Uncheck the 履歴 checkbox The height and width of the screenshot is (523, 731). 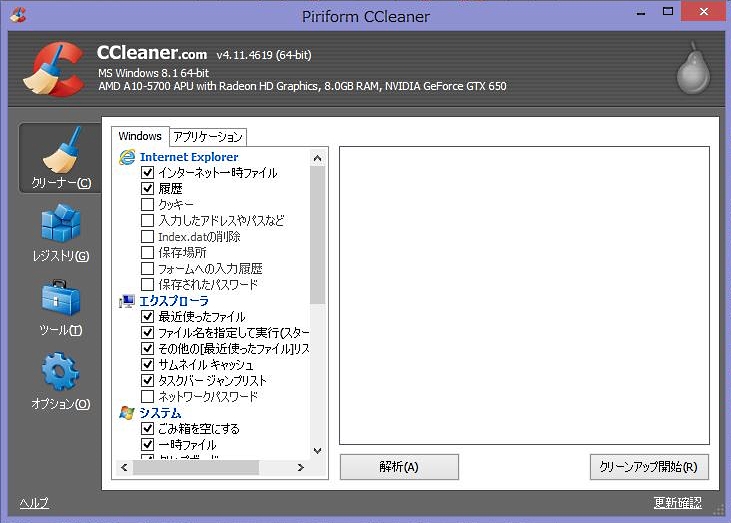pyautogui.click(x=147, y=188)
